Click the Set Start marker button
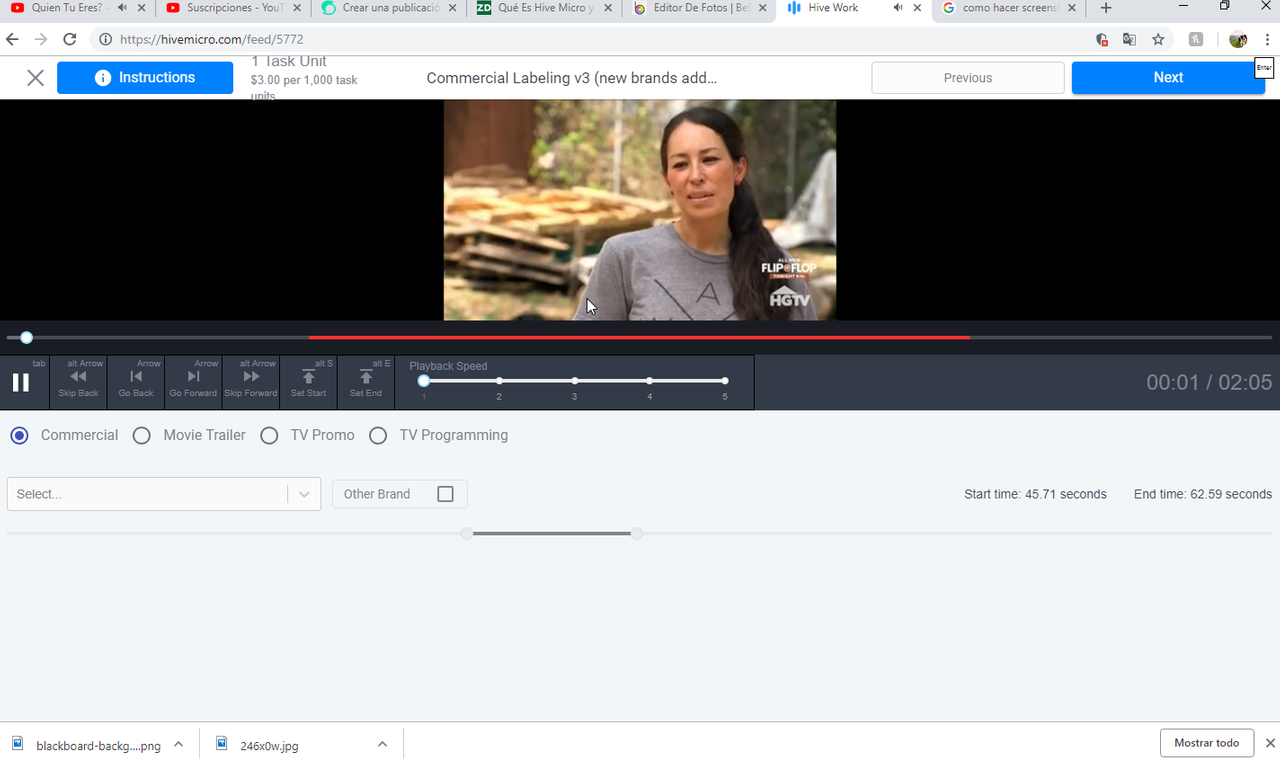This screenshot has width=1280, height=759. tap(309, 382)
